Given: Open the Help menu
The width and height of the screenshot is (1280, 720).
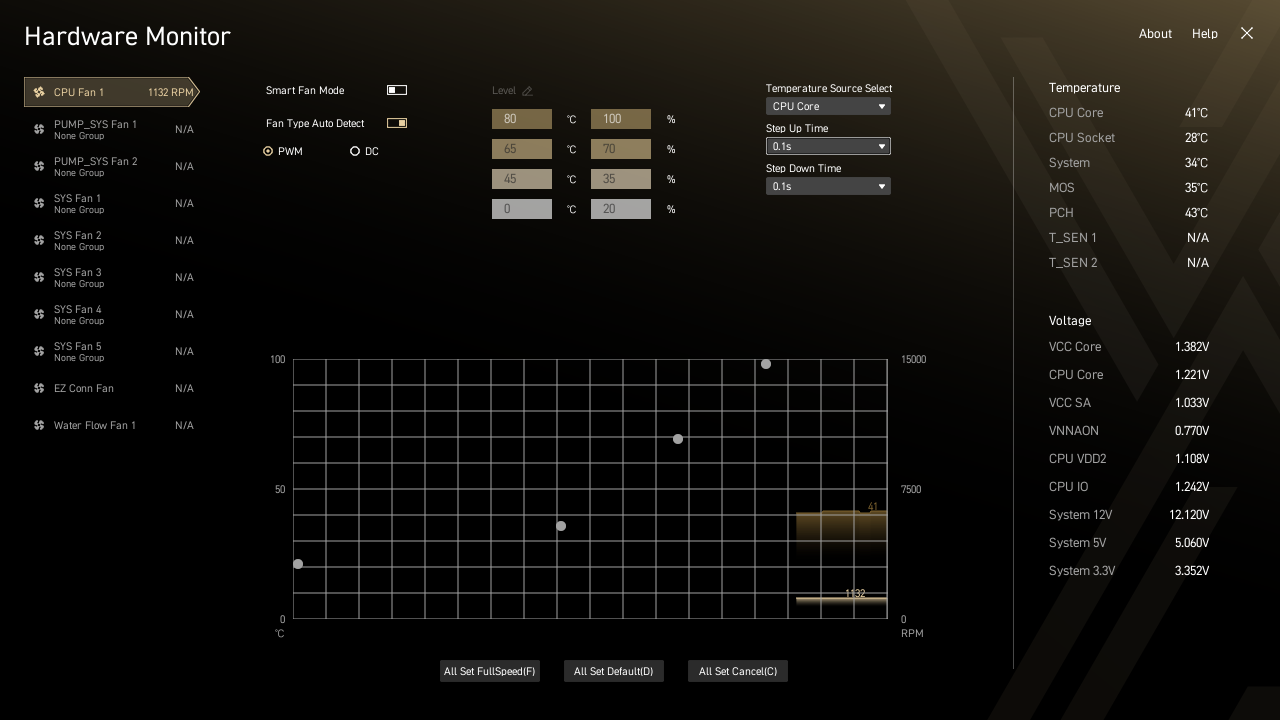Looking at the screenshot, I should (x=1205, y=33).
